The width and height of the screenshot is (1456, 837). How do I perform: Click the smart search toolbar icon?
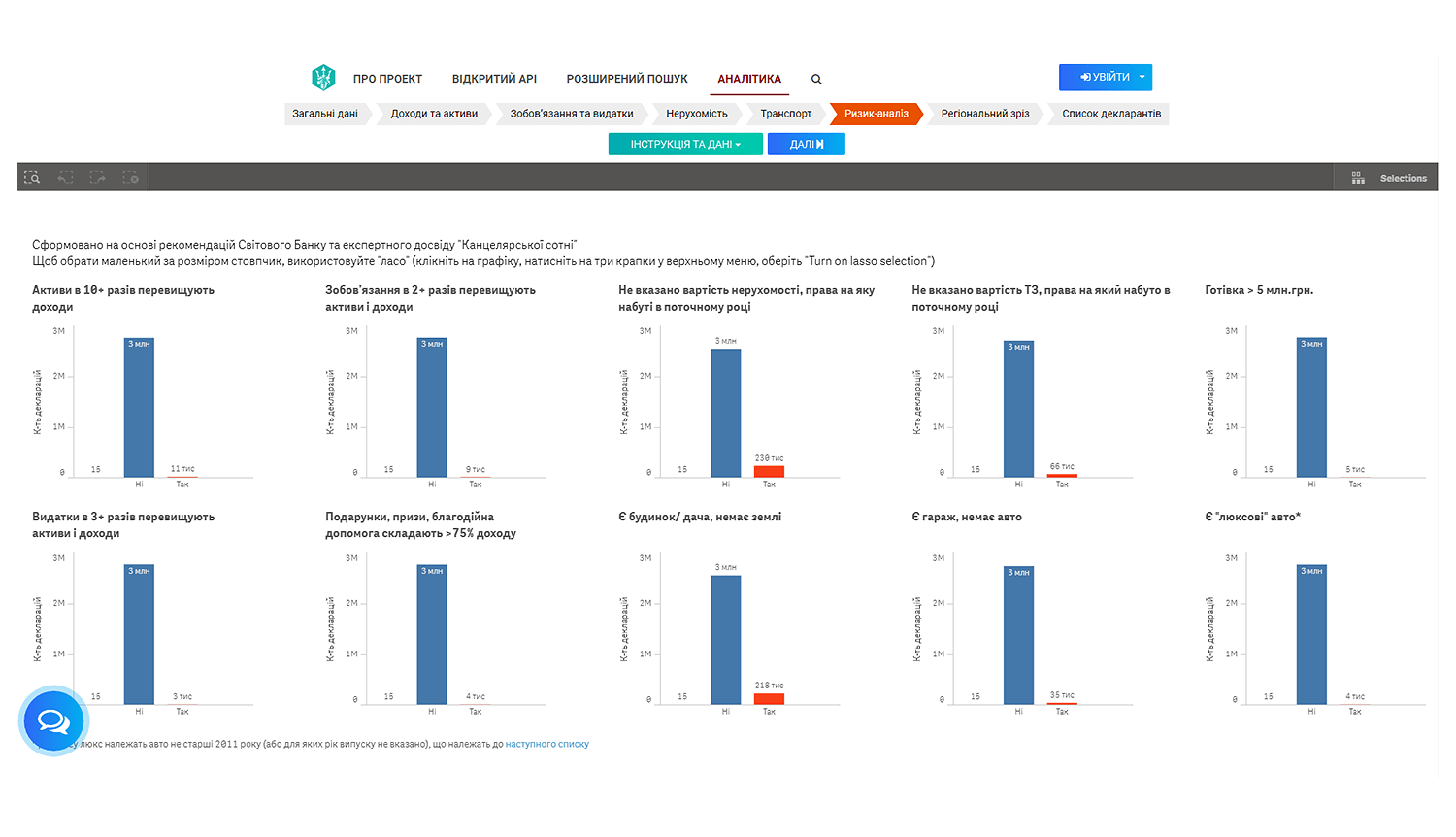(x=32, y=178)
